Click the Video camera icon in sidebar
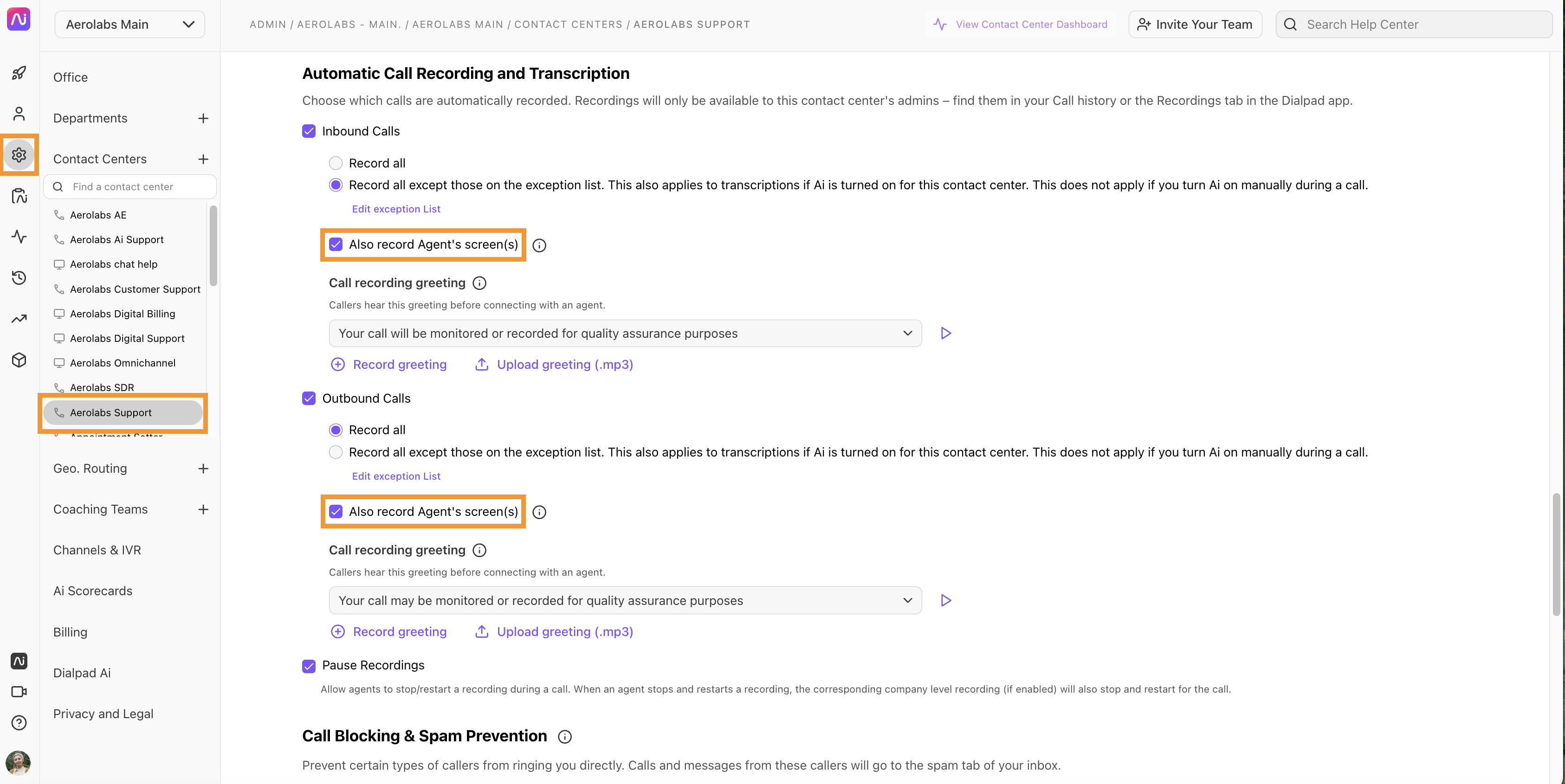The image size is (1565, 784). 18,691
